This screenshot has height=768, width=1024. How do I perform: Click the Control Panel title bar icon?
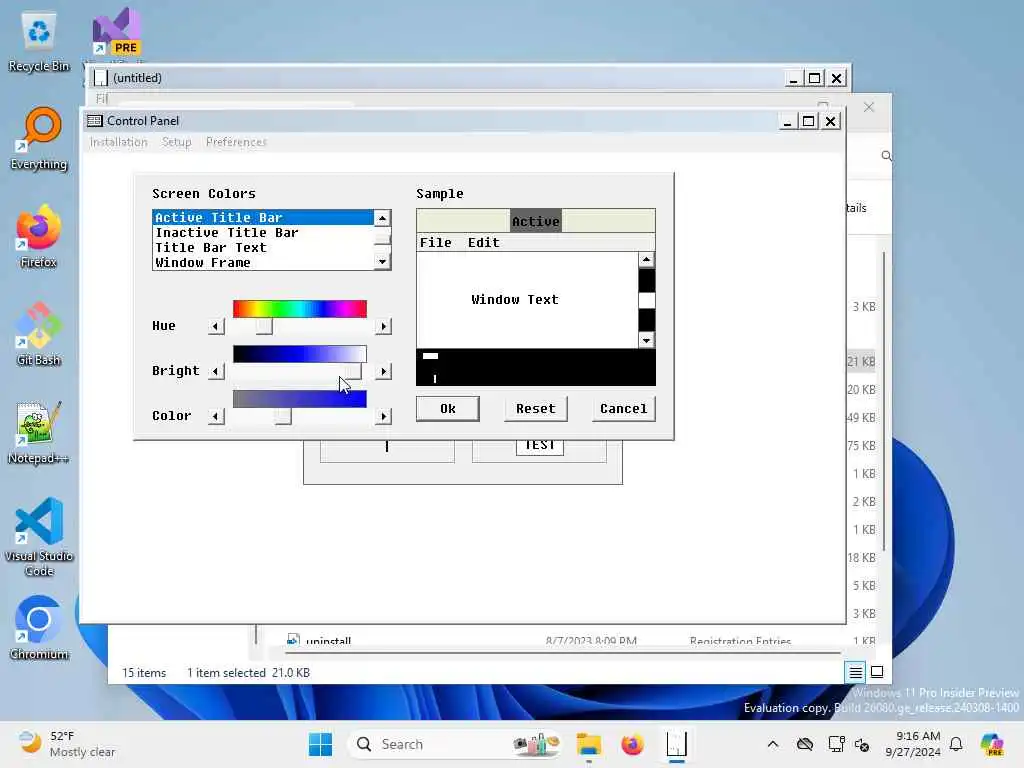[x=95, y=121]
